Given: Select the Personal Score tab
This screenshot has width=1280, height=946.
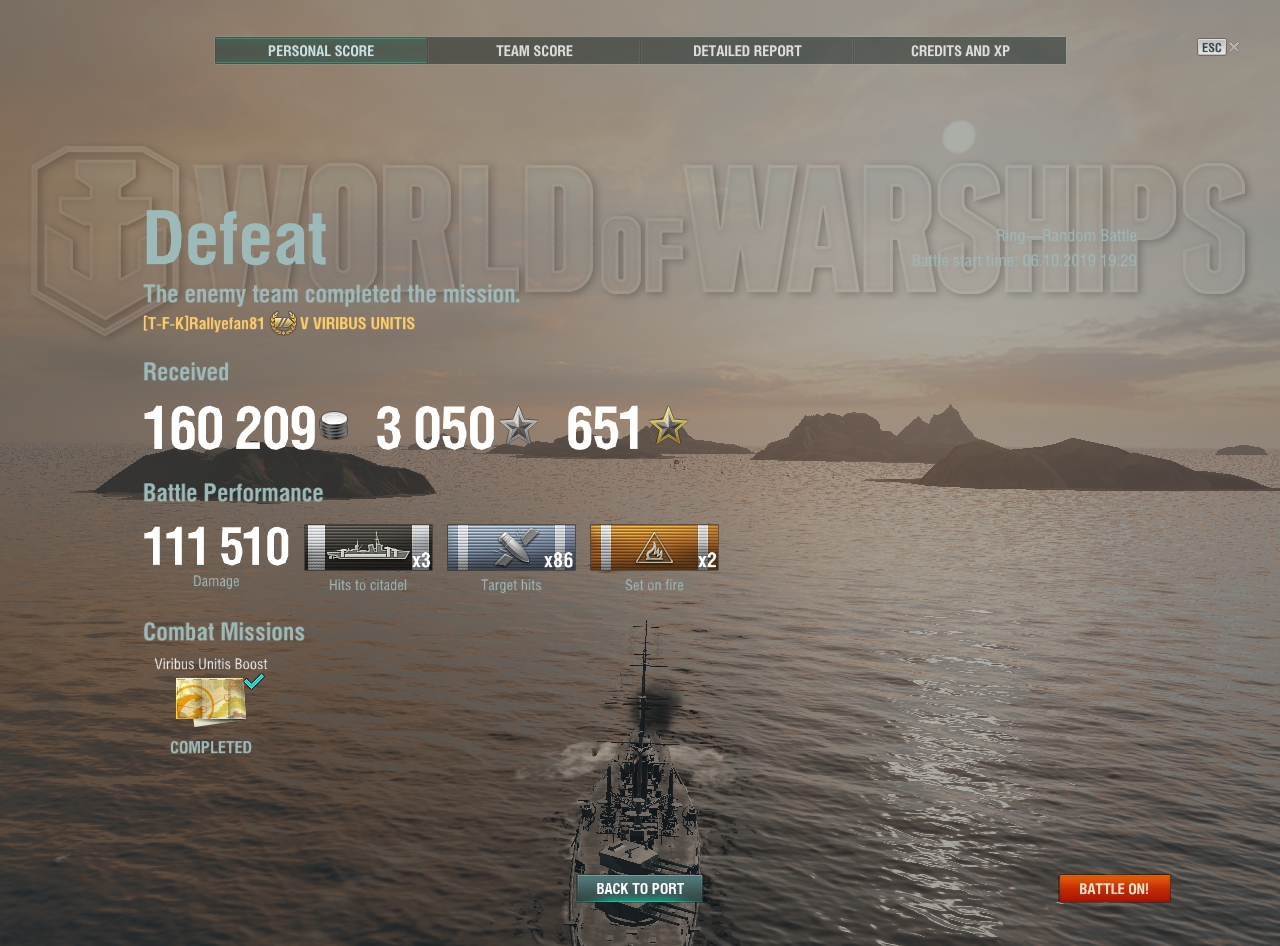Looking at the screenshot, I should pos(321,51).
